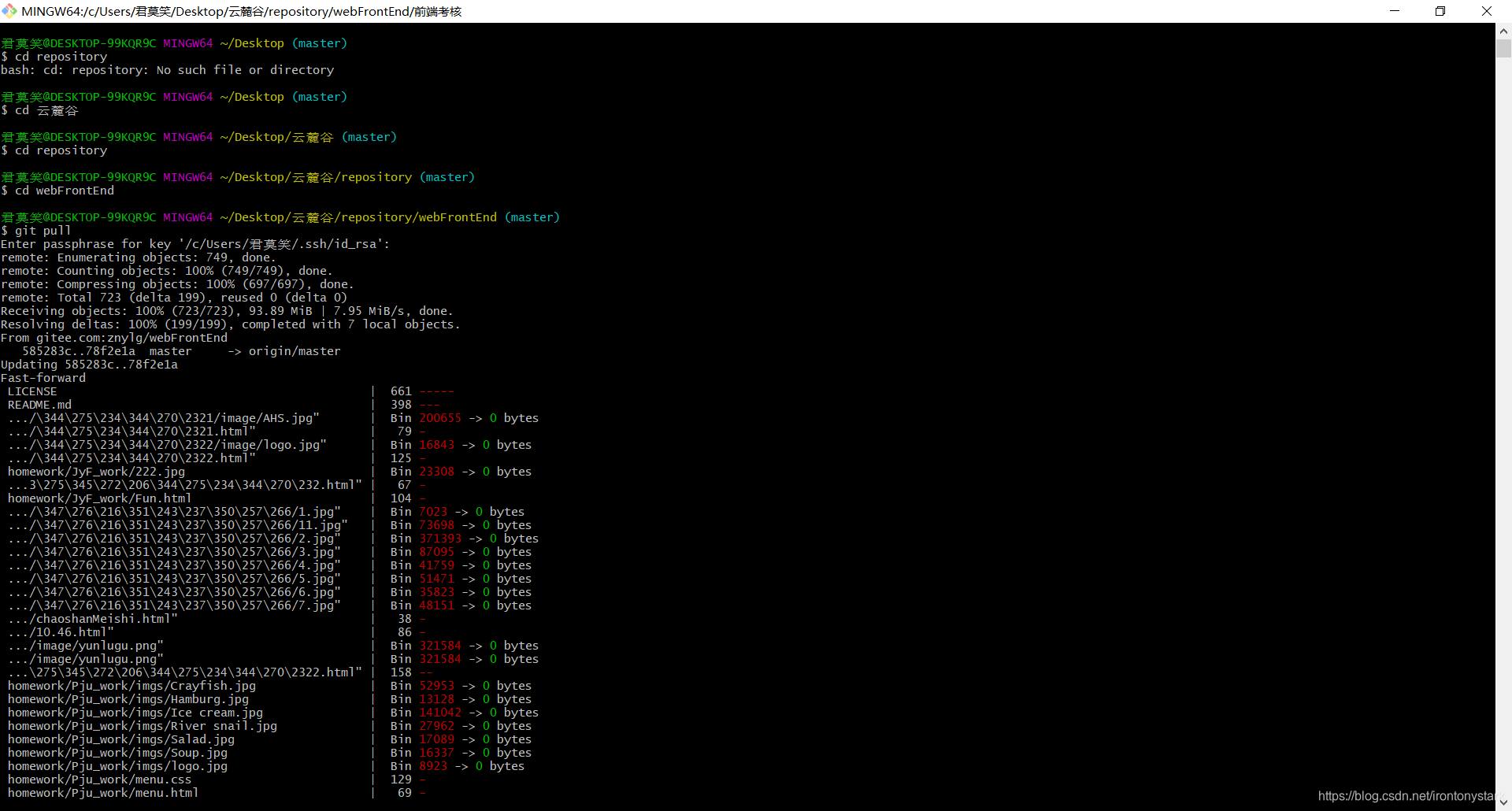The width and height of the screenshot is (1512, 811).
Task: Close the MINGW64 terminal window
Action: [1487, 11]
